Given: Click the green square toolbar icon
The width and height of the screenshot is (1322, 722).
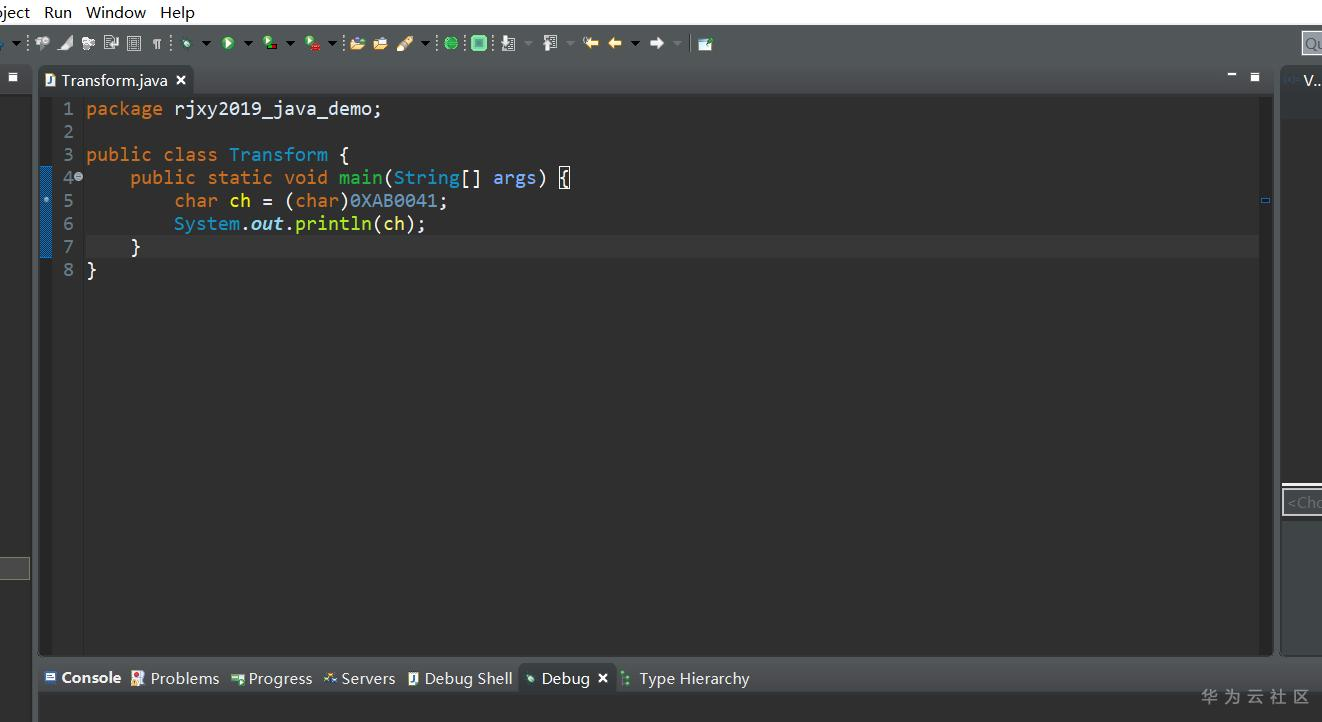Looking at the screenshot, I should pyautogui.click(x=479, y=43).
